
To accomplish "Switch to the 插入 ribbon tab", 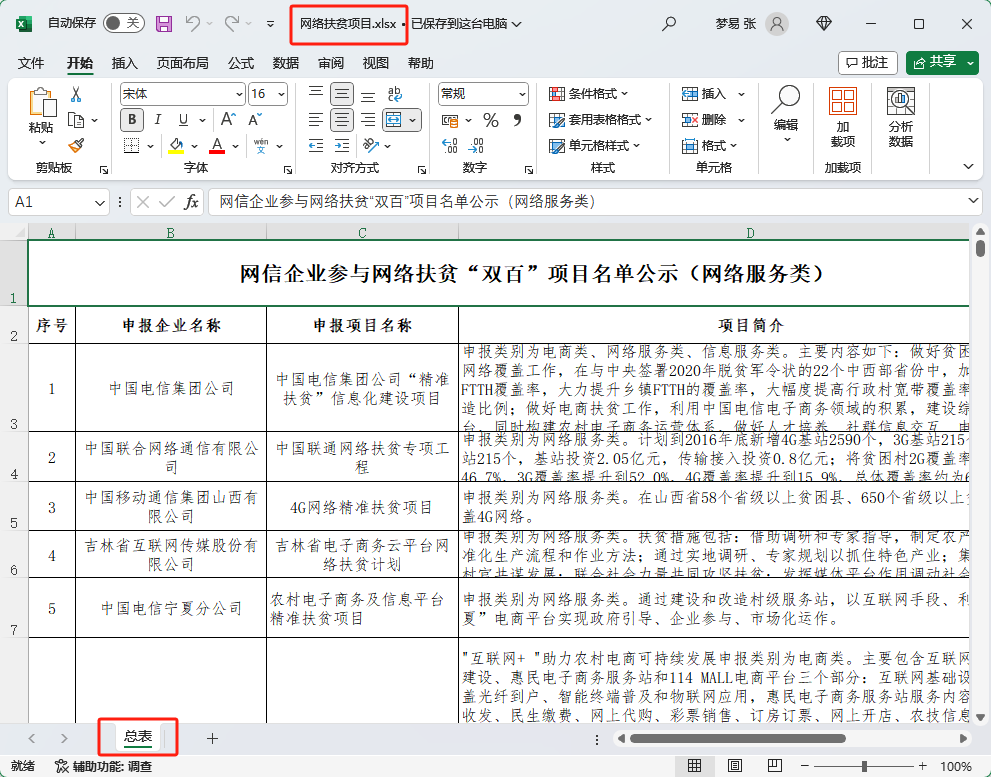I will pyautogui.click(x=126, y=62).
